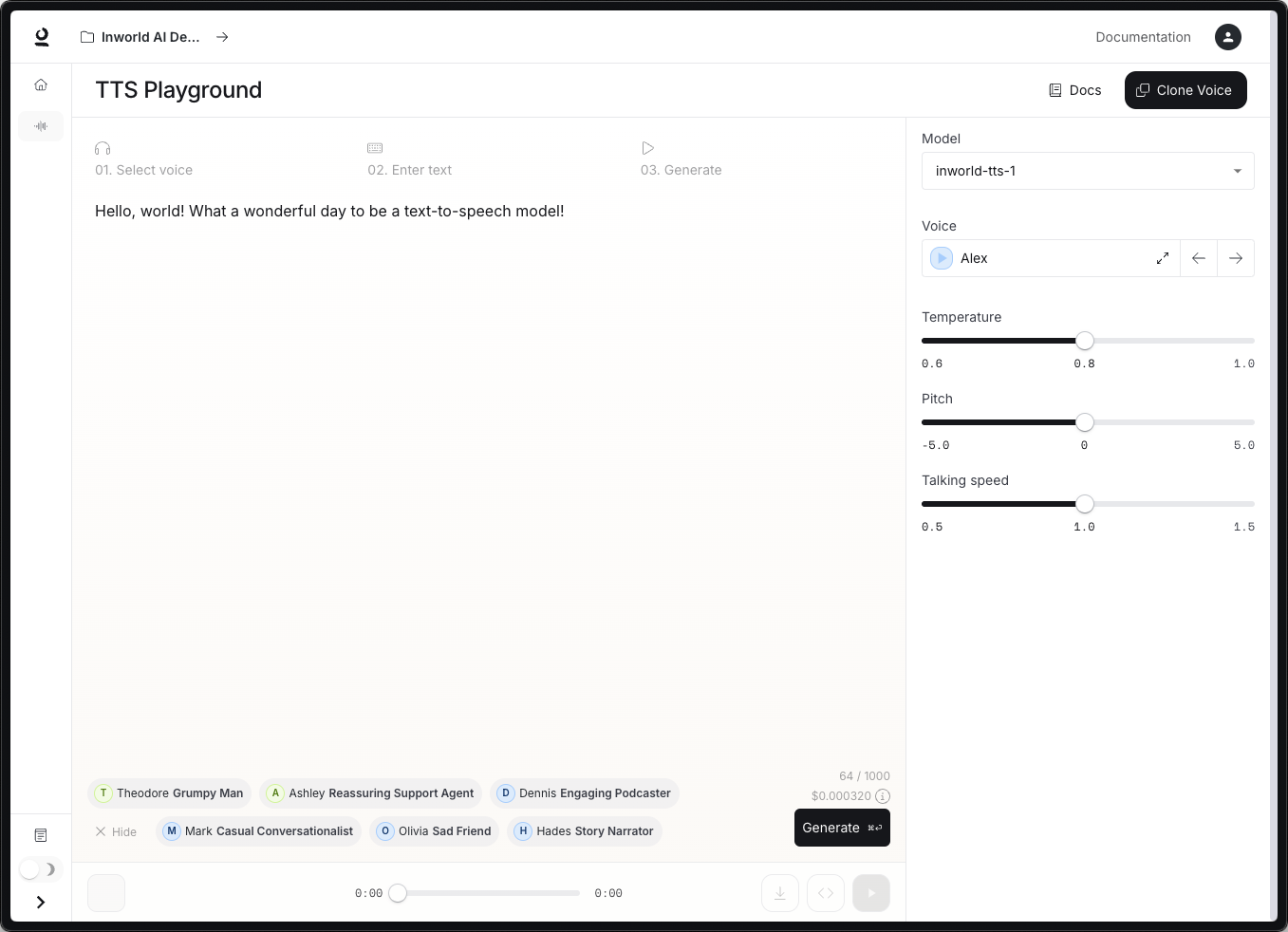Select the TTS waveform sidebar icon

(41, 126)
